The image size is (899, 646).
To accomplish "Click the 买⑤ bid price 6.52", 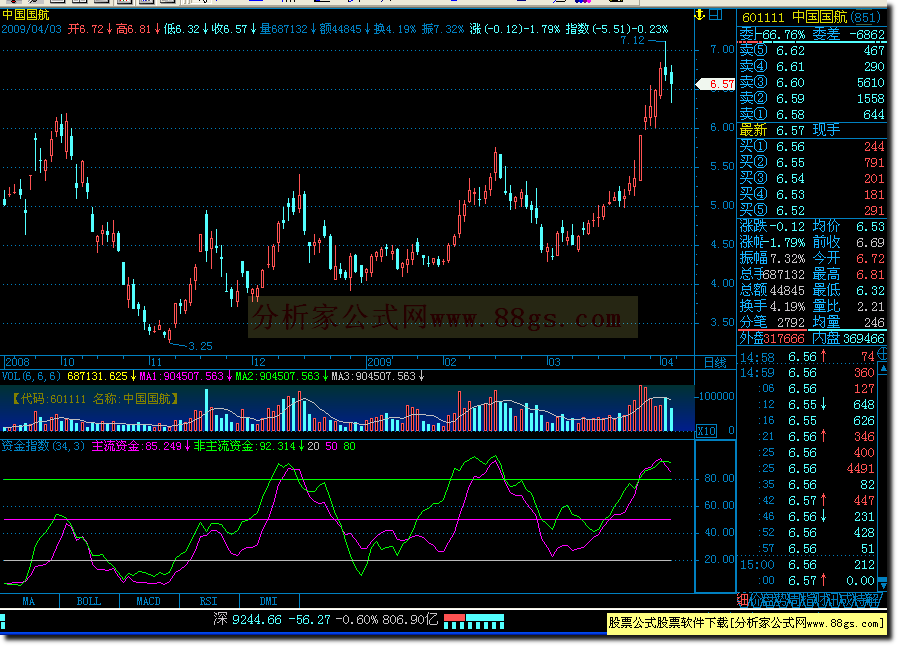I will pos(790,211).
